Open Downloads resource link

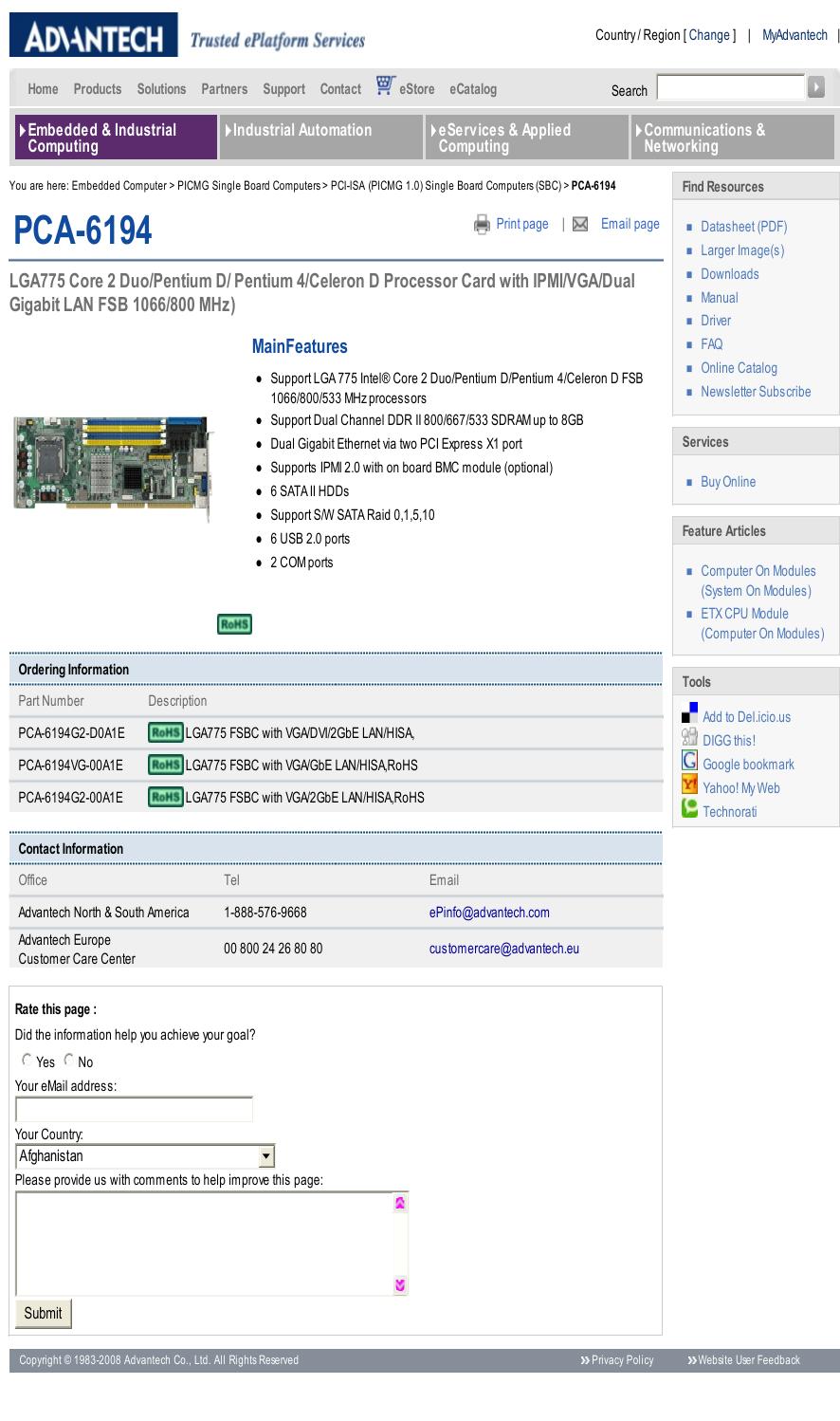(x=730, y=274)
